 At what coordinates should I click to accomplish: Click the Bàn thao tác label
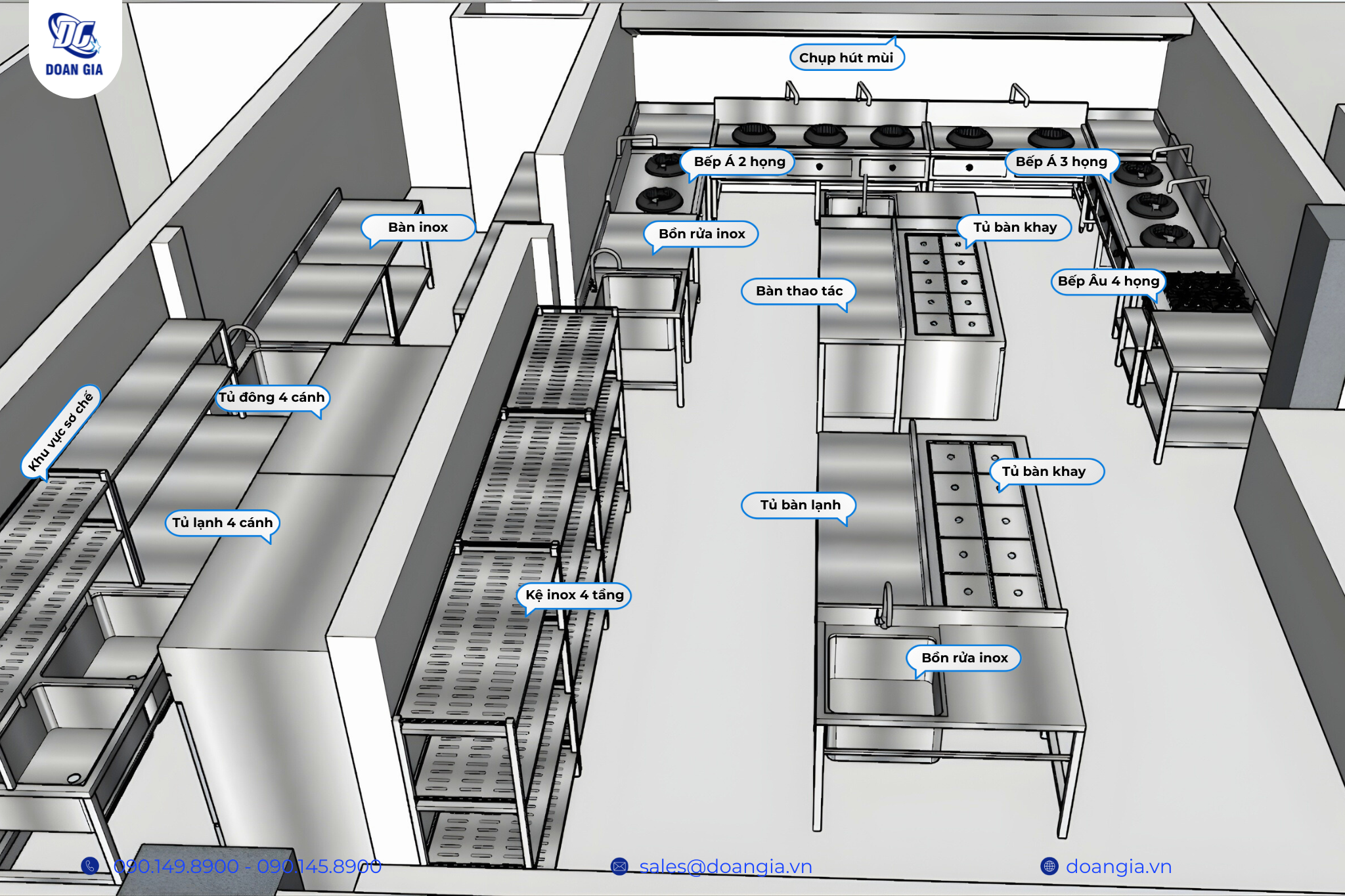[x=799, y=291]
